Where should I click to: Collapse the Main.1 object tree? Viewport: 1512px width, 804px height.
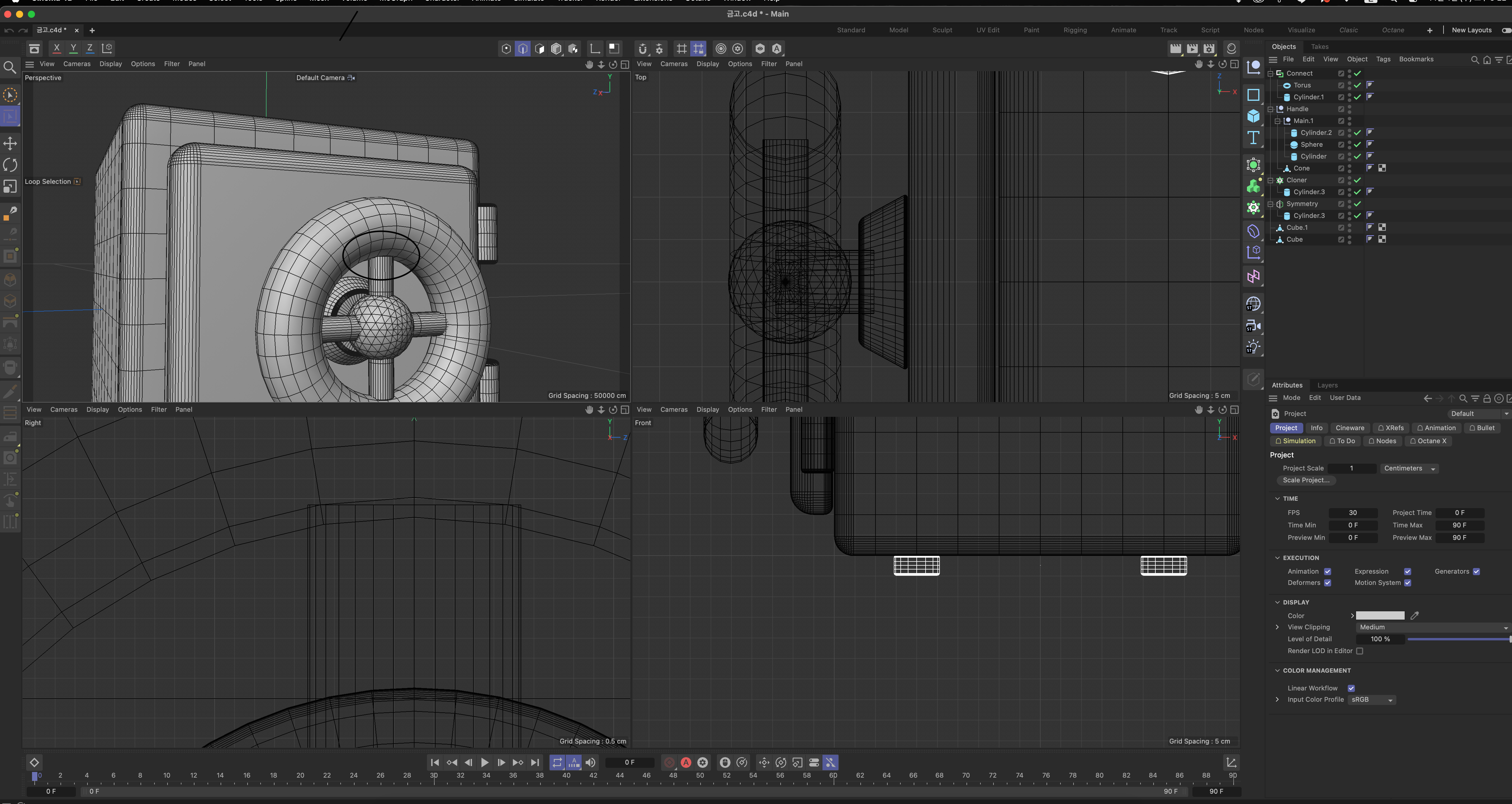click(1278, 121)
